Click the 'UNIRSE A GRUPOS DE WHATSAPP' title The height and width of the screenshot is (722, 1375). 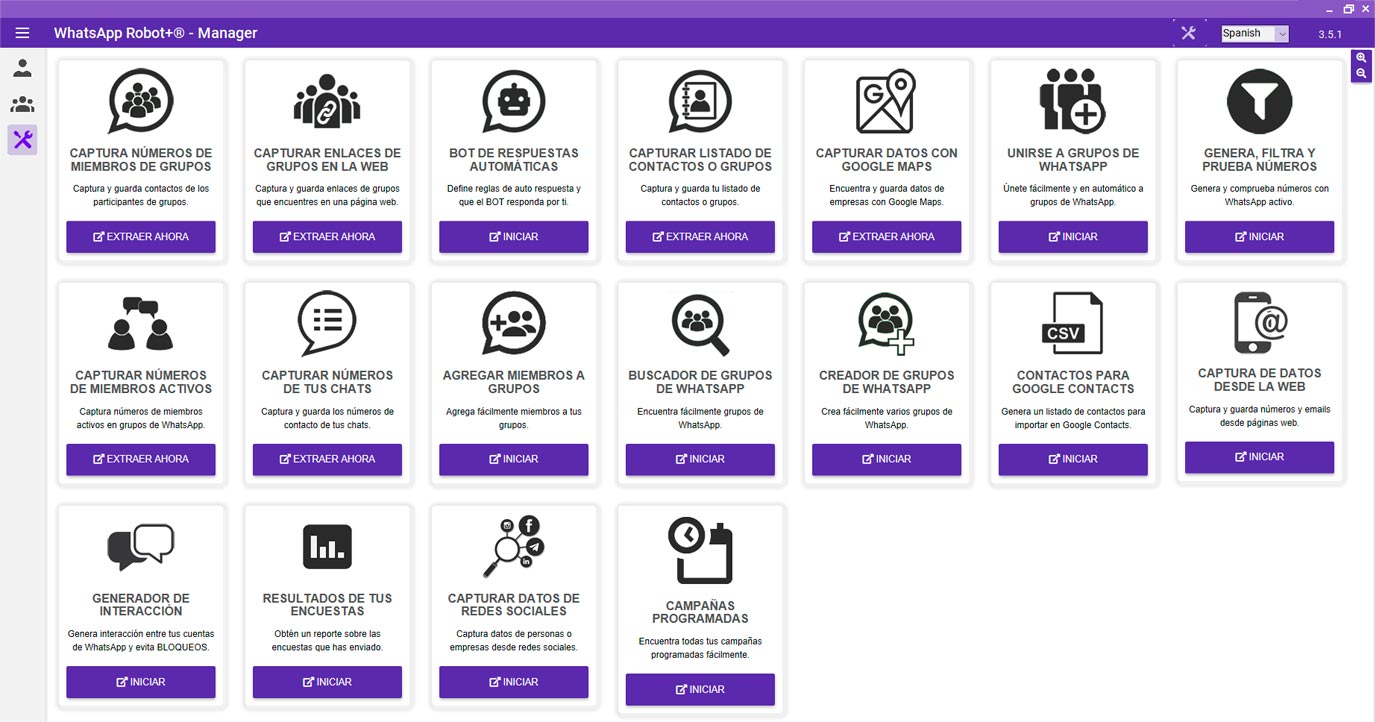(1073, 160)
